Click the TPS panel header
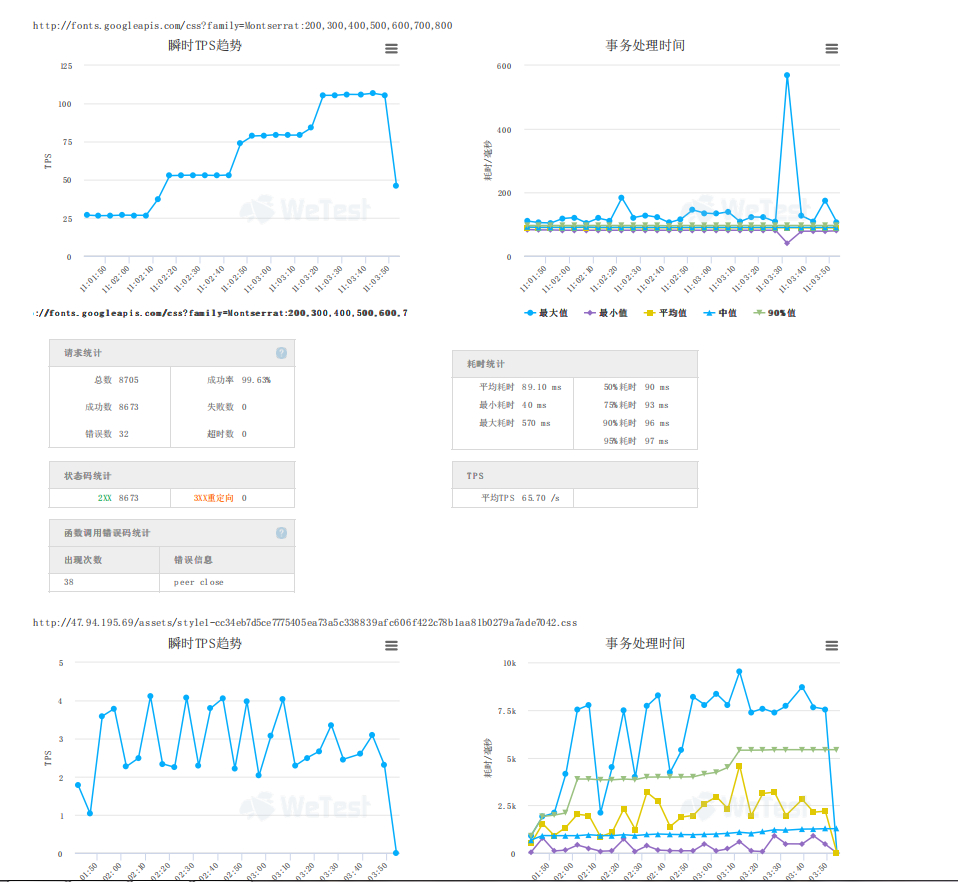The width and height of the screenshot is (958, 882). (x=574, y=475)
